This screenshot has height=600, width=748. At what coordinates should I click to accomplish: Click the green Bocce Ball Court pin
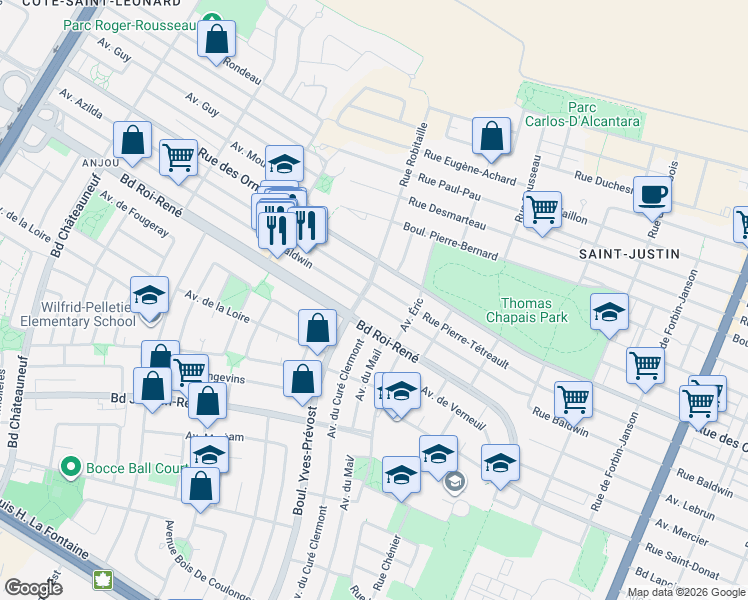pos(71,468)
